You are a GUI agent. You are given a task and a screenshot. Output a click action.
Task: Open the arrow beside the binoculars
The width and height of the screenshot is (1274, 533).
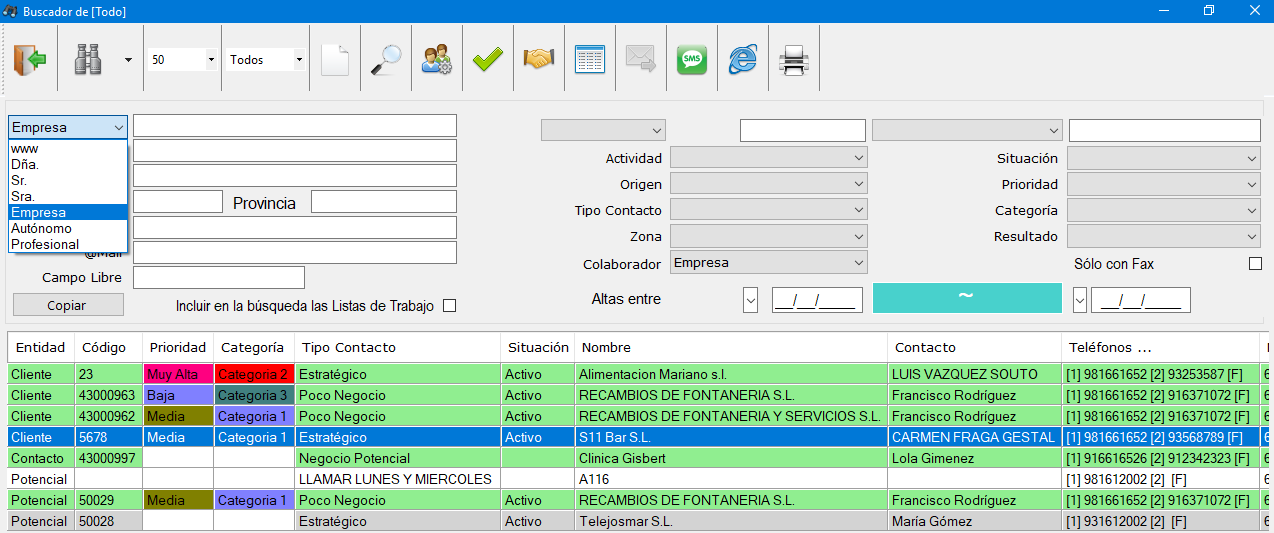(128, 60)
